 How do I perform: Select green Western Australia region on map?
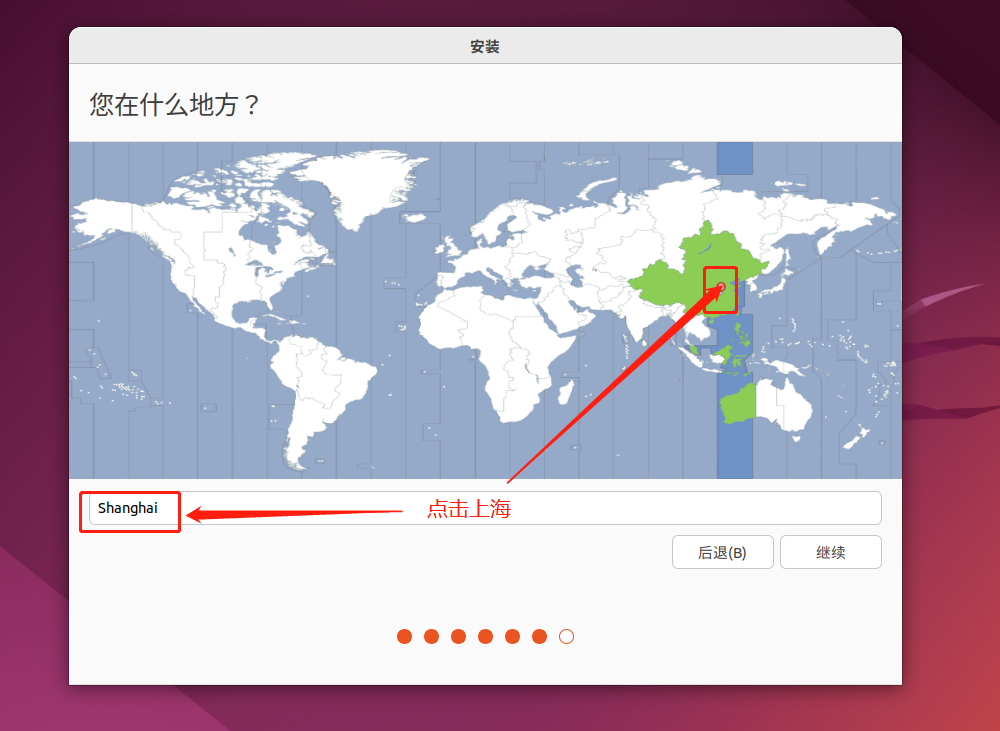[739, 404]
